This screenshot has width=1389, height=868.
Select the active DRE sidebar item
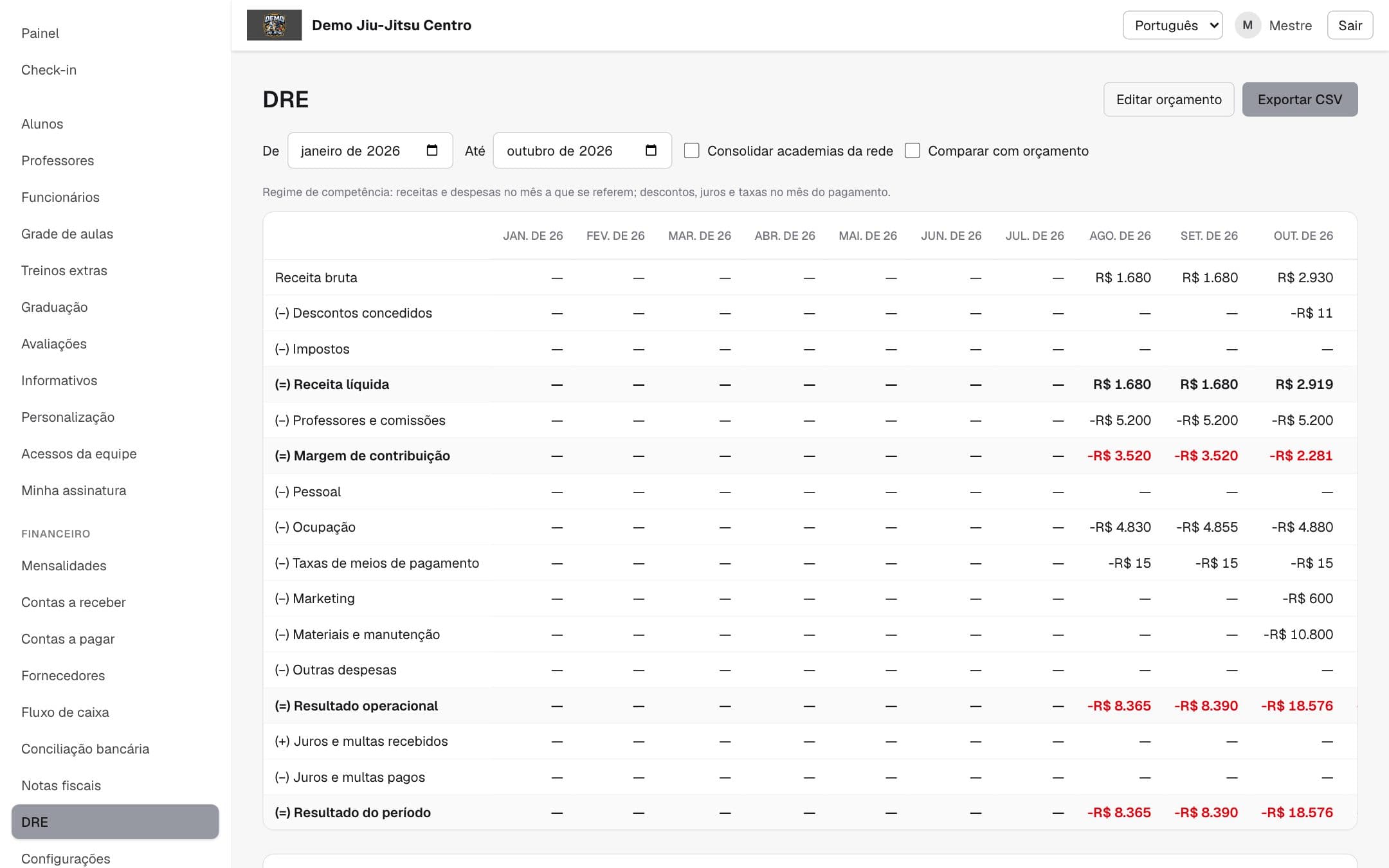pos(115,822)
